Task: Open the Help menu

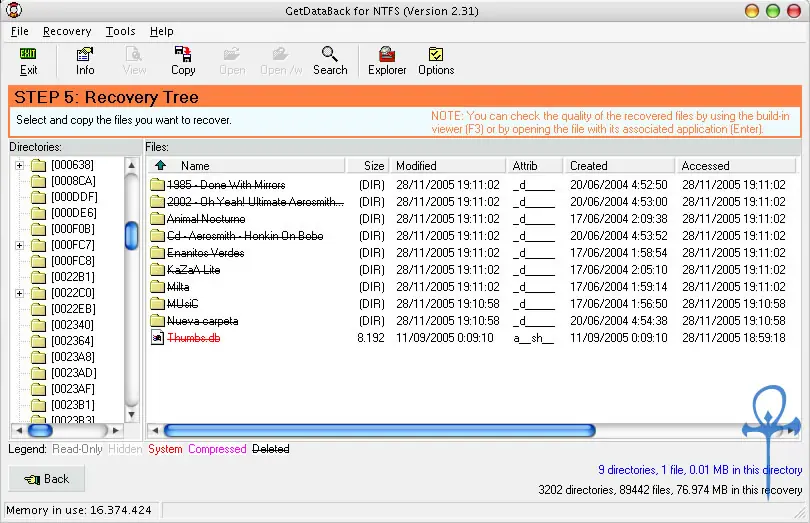Action: click(x=162, y=32)
